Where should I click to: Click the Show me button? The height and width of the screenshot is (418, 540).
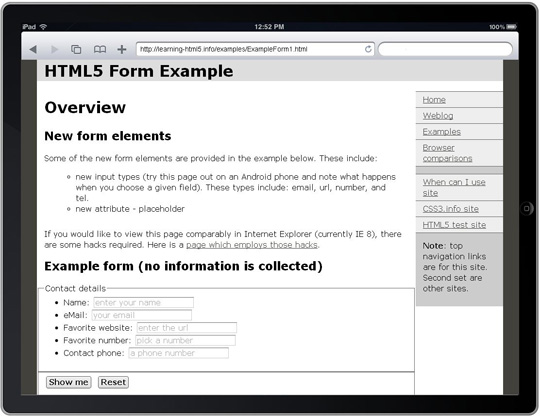69,382
